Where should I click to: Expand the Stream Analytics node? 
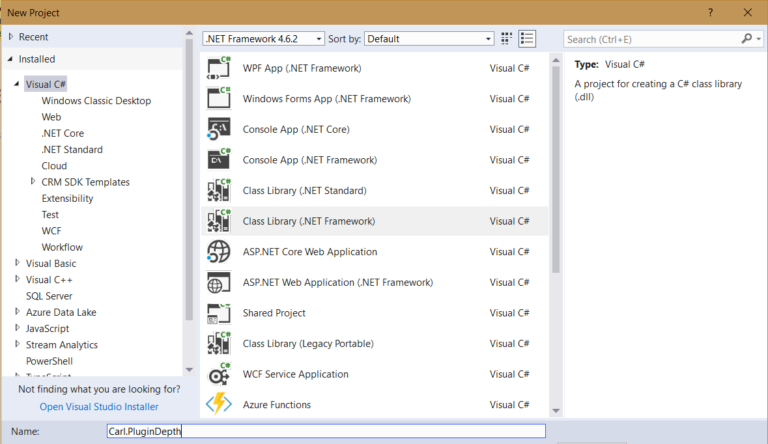click(17, 344)
